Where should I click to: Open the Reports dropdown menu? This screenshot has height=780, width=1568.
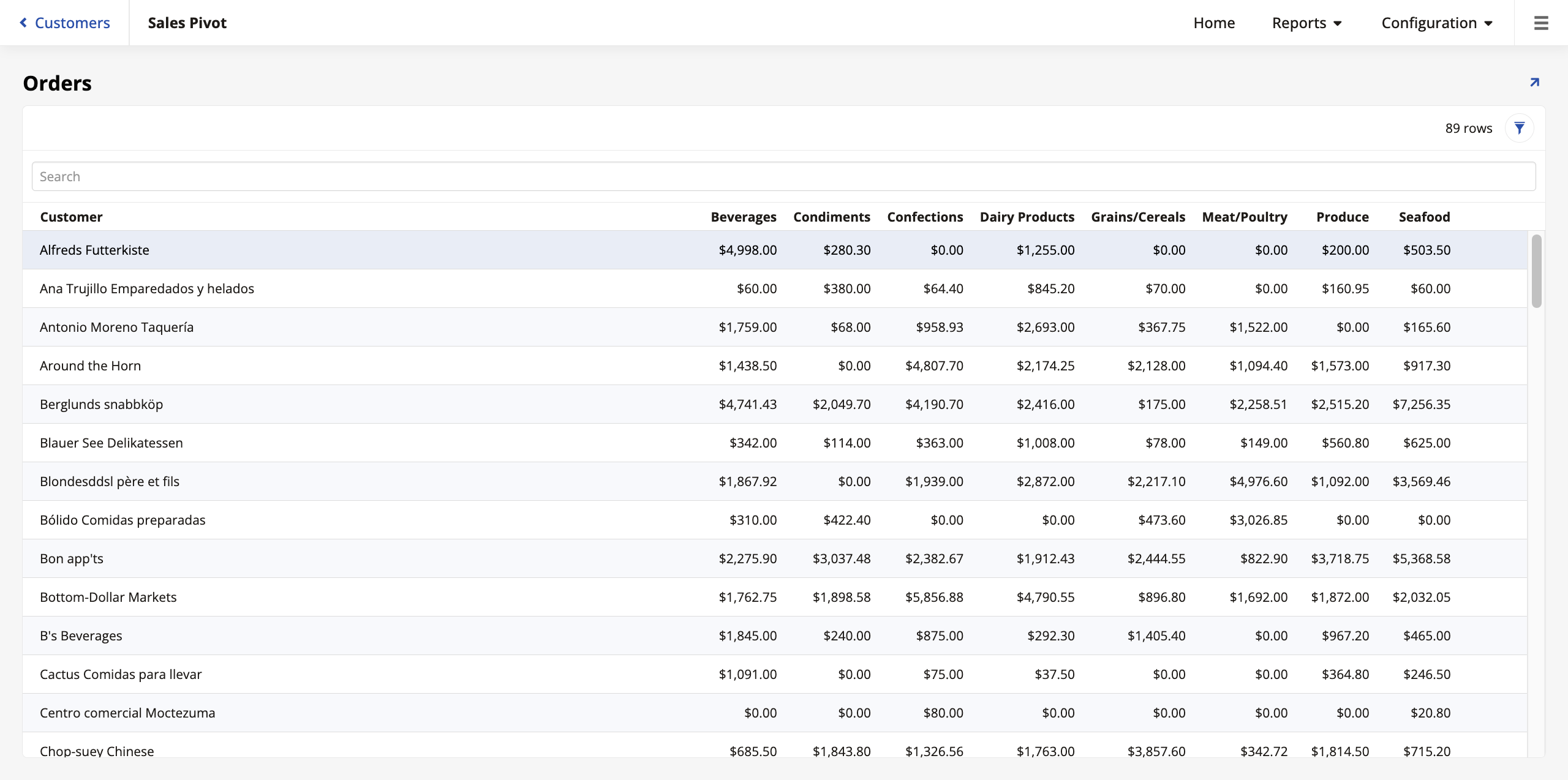point(1300,23)
